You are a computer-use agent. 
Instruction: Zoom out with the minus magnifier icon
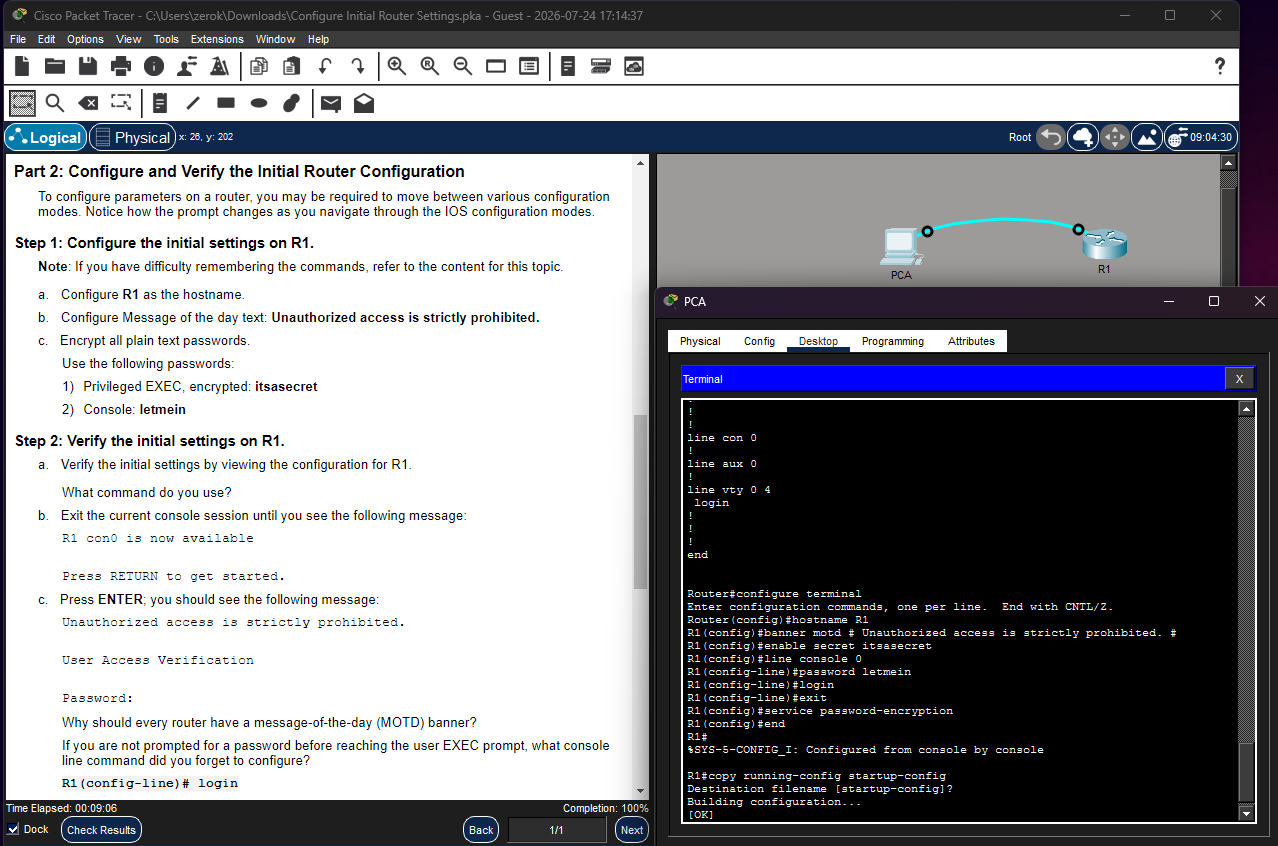(x=463, y=66)
